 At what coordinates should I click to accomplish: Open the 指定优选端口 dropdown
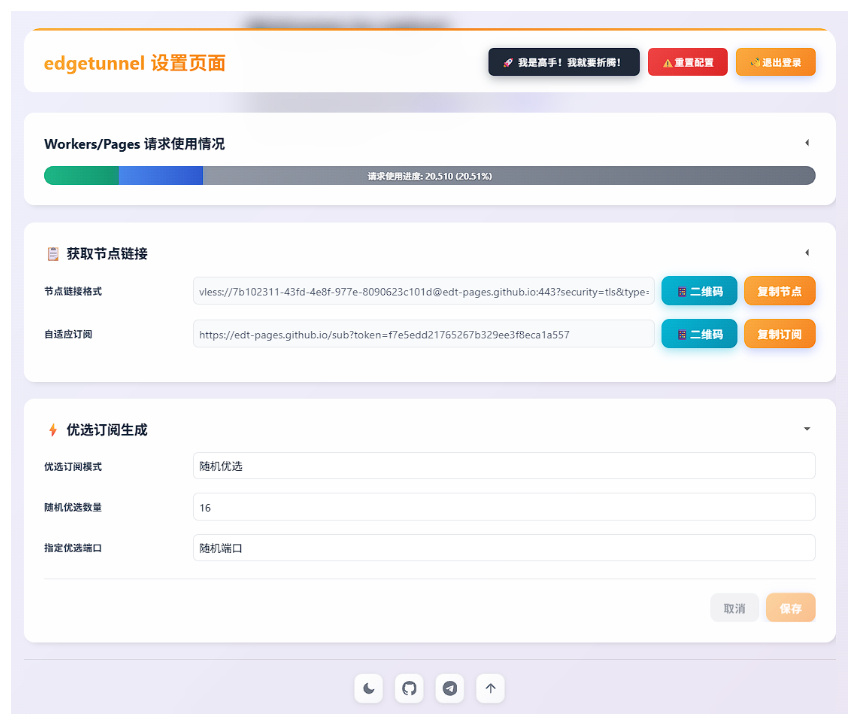[504, 547]
